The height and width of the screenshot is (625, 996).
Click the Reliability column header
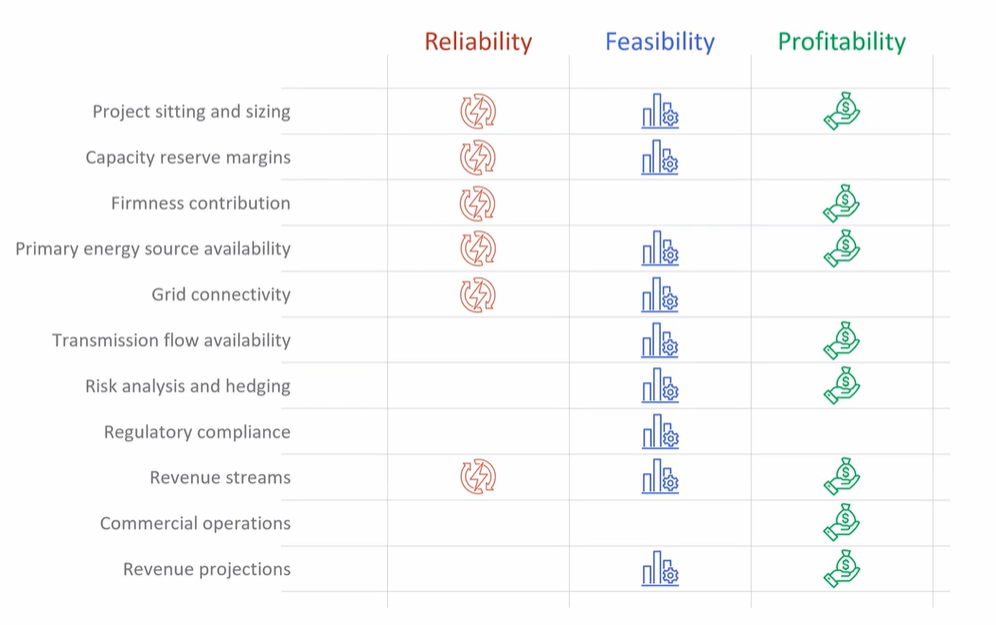pyautogui.click(x=478, y=42)
